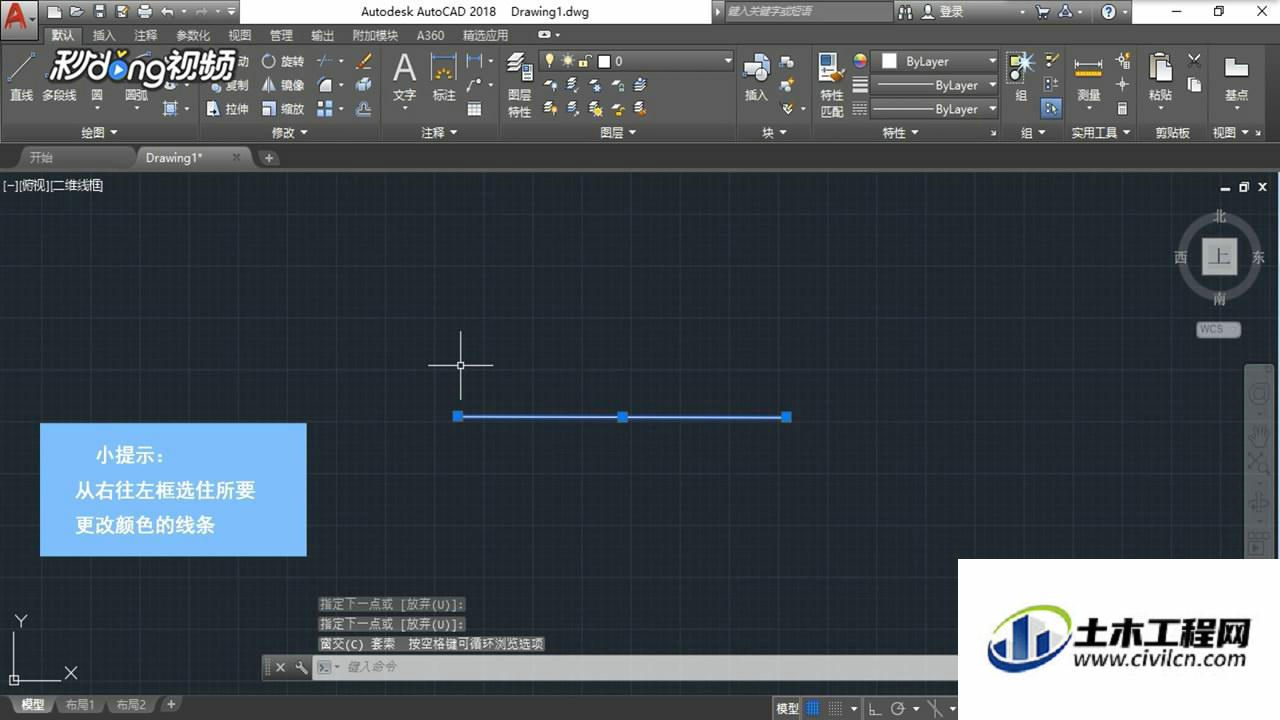Toggle snap mode in status bar
Viewport: 1280px width, 720px height.
click(836, 708)
